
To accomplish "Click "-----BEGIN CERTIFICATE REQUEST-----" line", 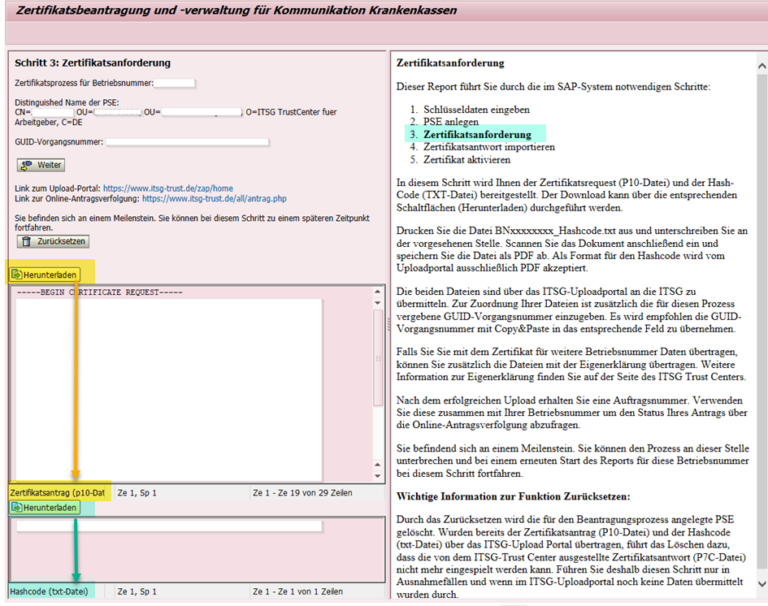I will tap(99, 292).
